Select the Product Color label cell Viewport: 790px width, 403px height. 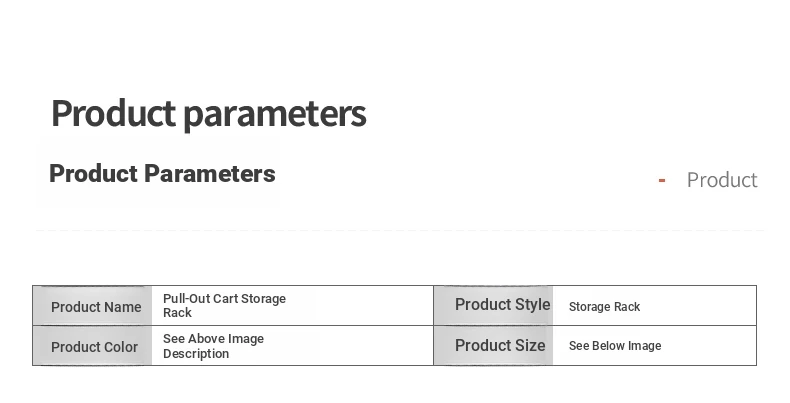94,347
